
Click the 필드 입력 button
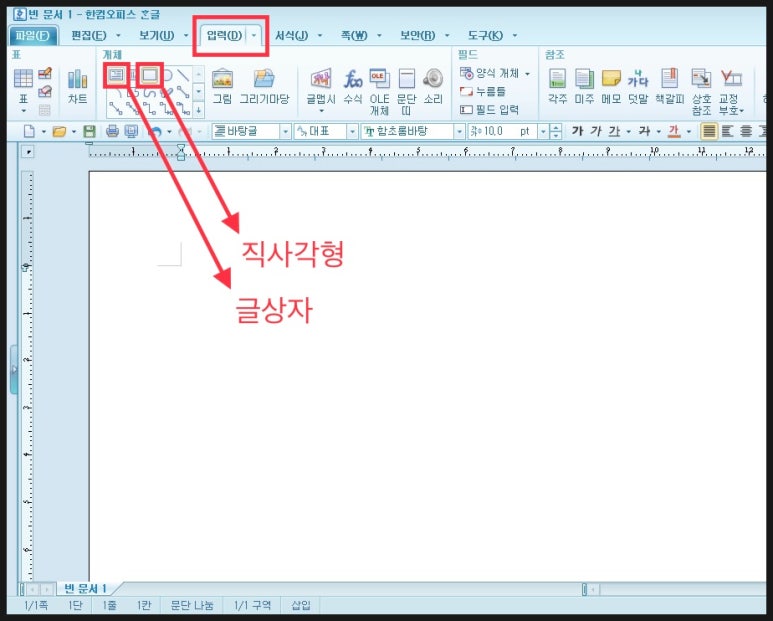pos(489,110)
